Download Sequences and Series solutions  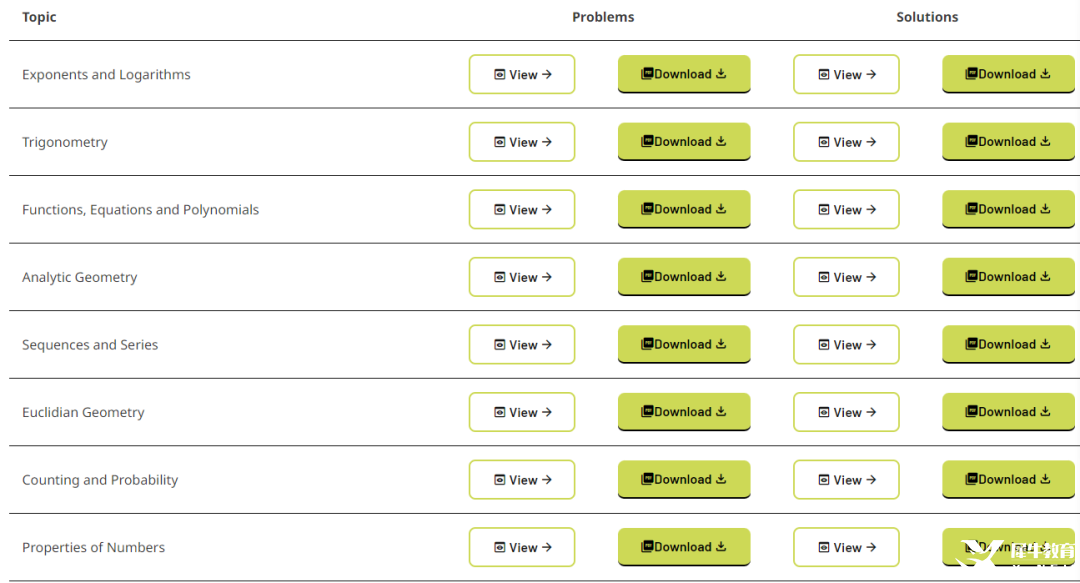[x=1008, y=344]
